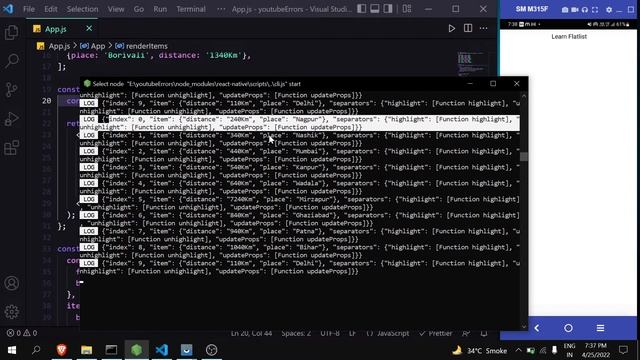Open the Manage gear in VS Code
This screenshot has width=640, height=360.
11,312
